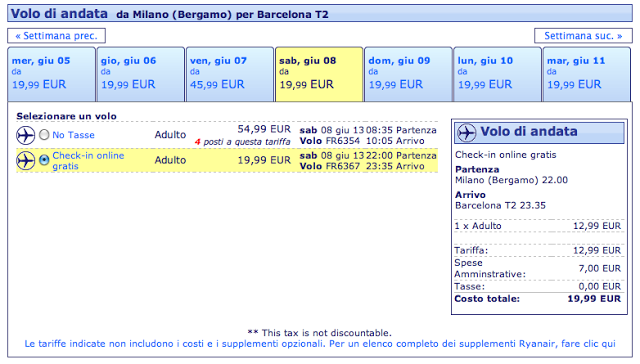
Task: Open the dom, giu 09 date tab
Action: click(408, 74)
